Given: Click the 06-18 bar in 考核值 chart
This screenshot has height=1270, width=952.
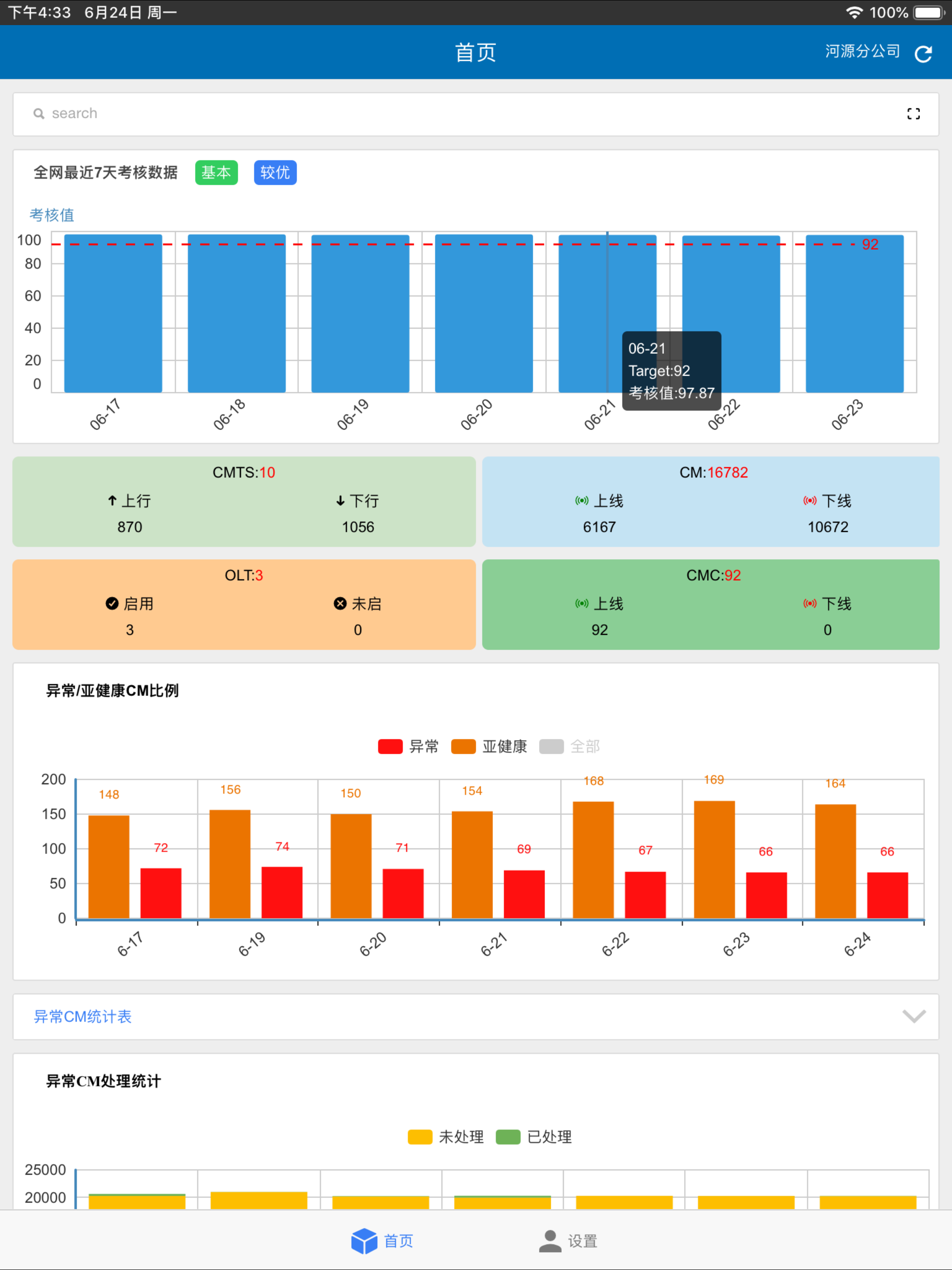Looking at the screenshot, I should (x=237, y=313).
